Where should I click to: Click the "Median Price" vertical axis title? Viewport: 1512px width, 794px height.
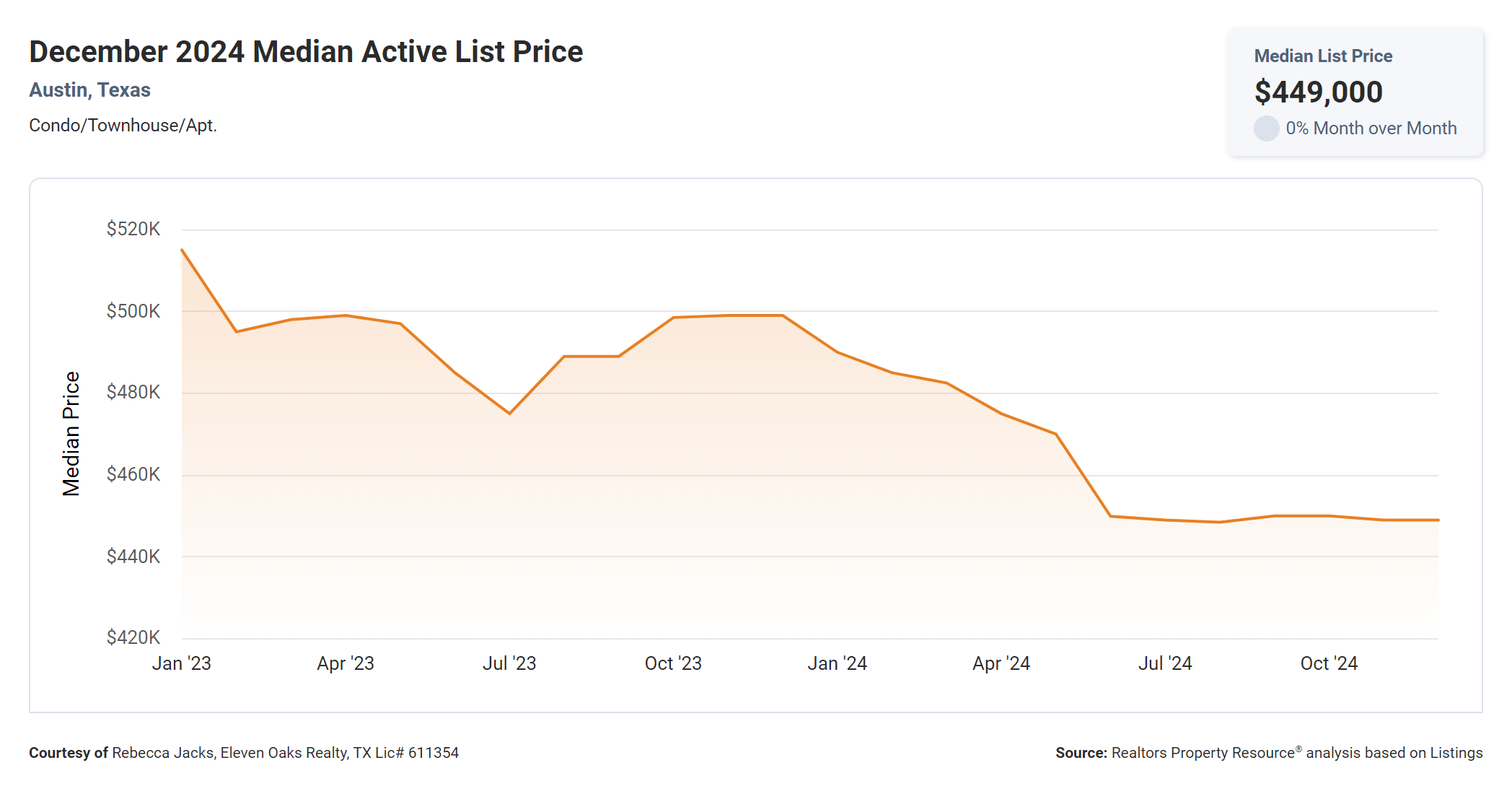(71, 434)
